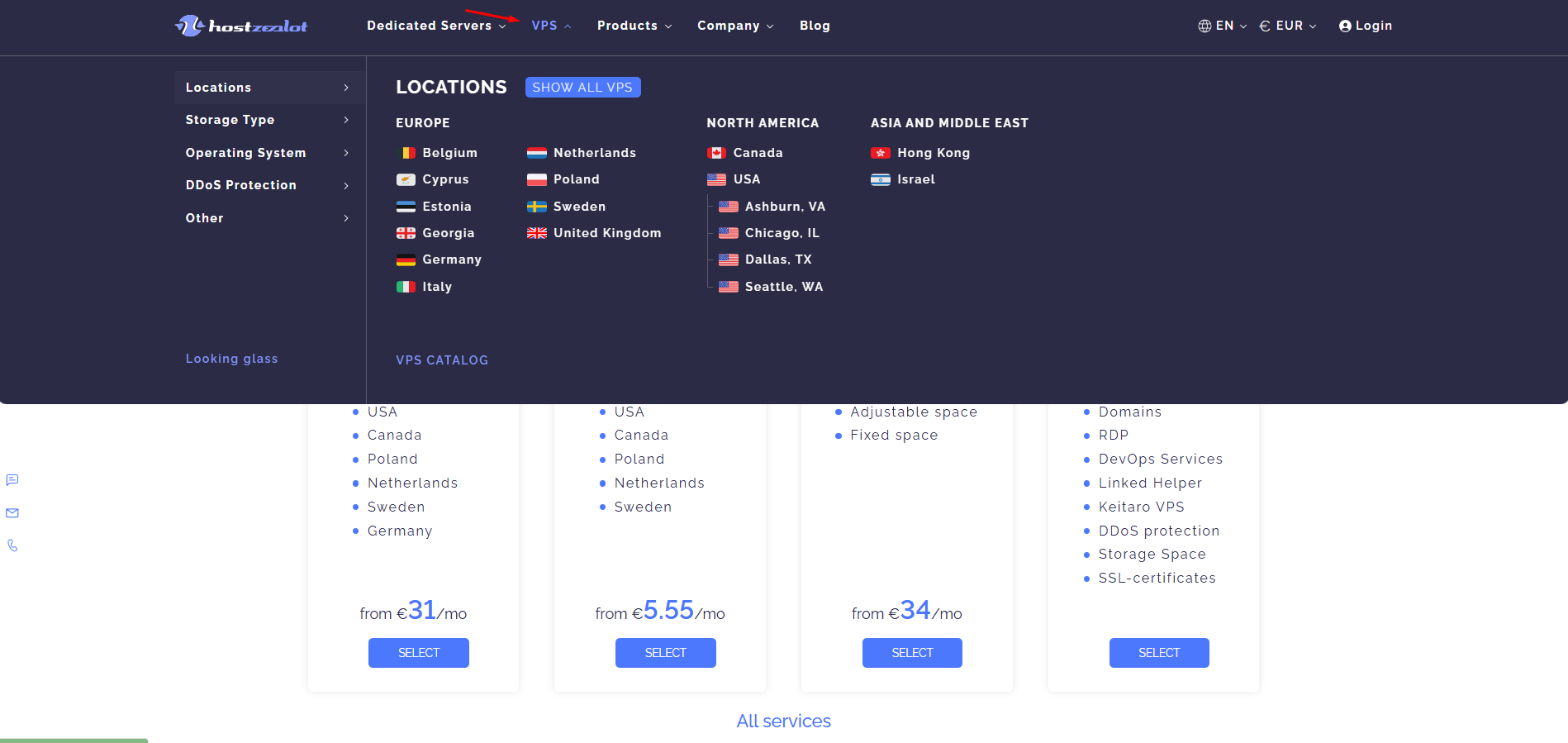Screen dimensions: 1568x743
Task: Open Looking glass link
Action: coord(231,359)
